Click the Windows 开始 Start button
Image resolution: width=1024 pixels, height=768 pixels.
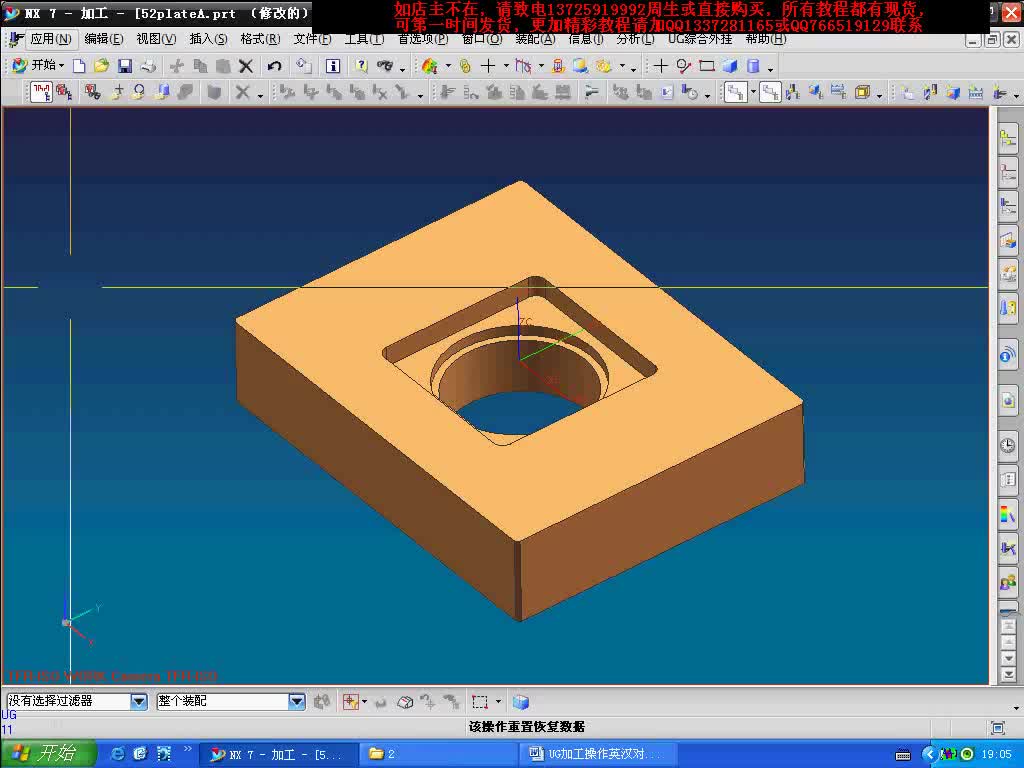(48, 754)
